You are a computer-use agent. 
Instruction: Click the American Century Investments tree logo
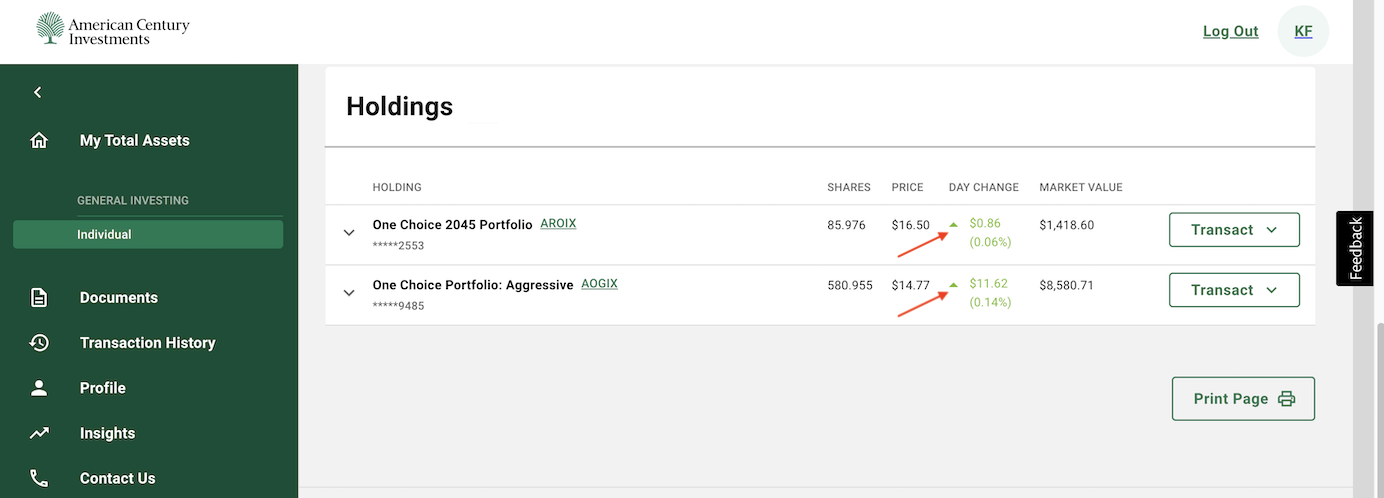[x=49, y=29]
